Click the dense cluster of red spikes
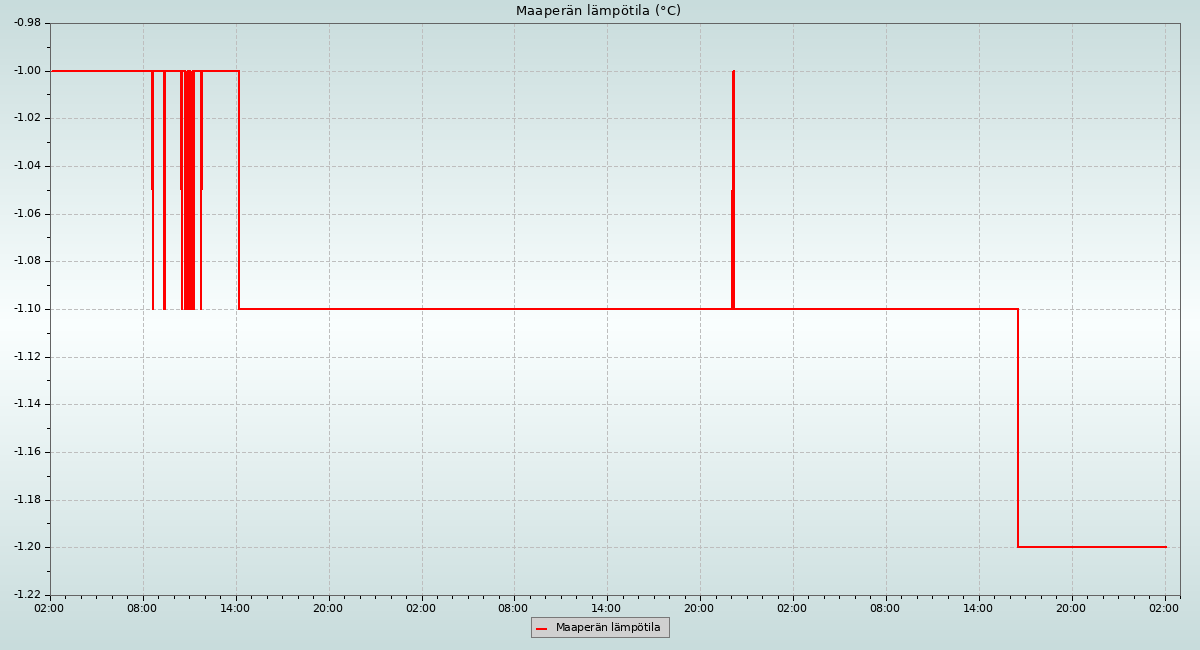Image resolution: width=1200 pixels, height=650 pixels. point(188,190)
